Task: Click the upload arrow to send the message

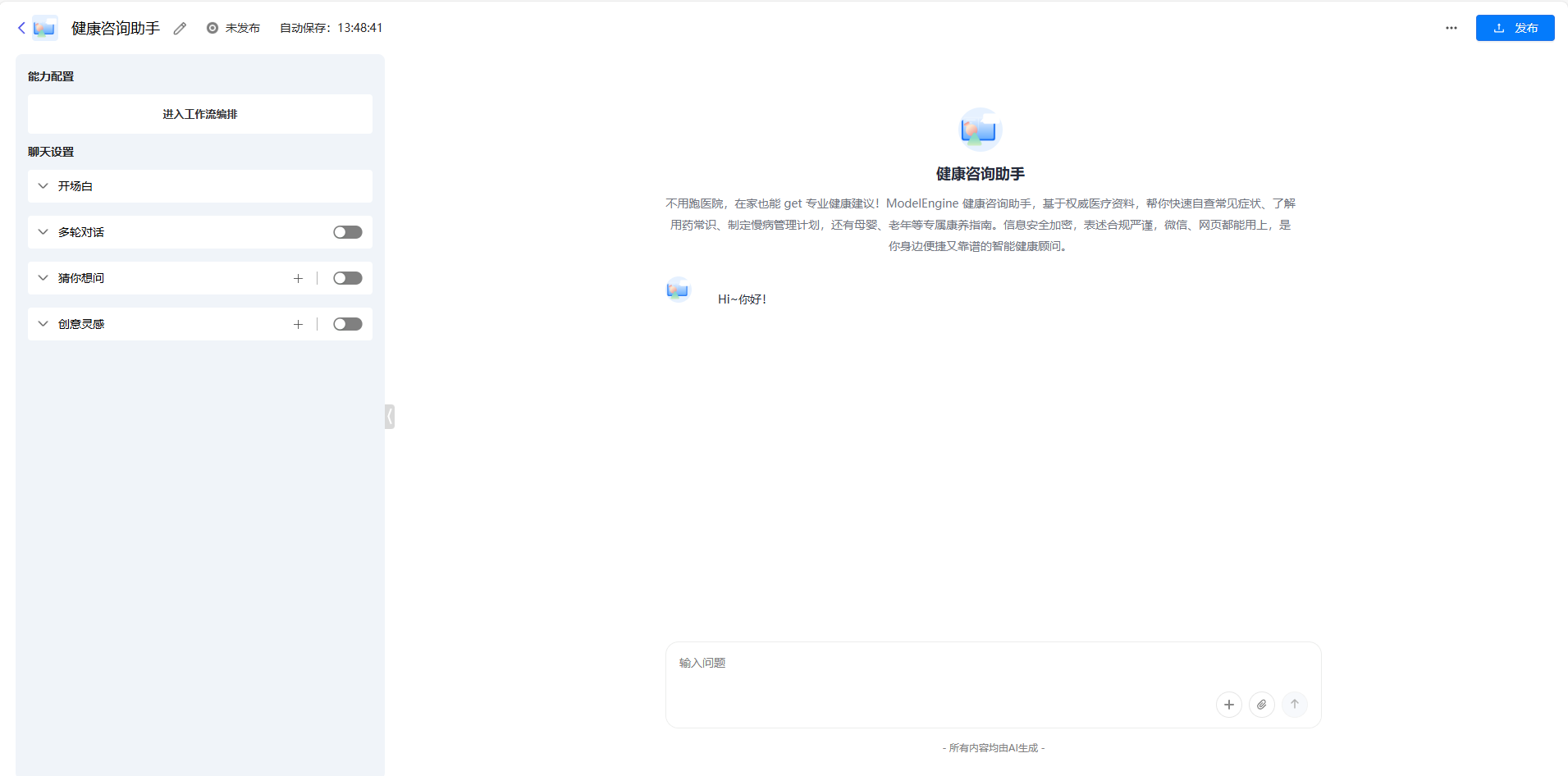Action: pyautogui.click(x=1294, y=704)
